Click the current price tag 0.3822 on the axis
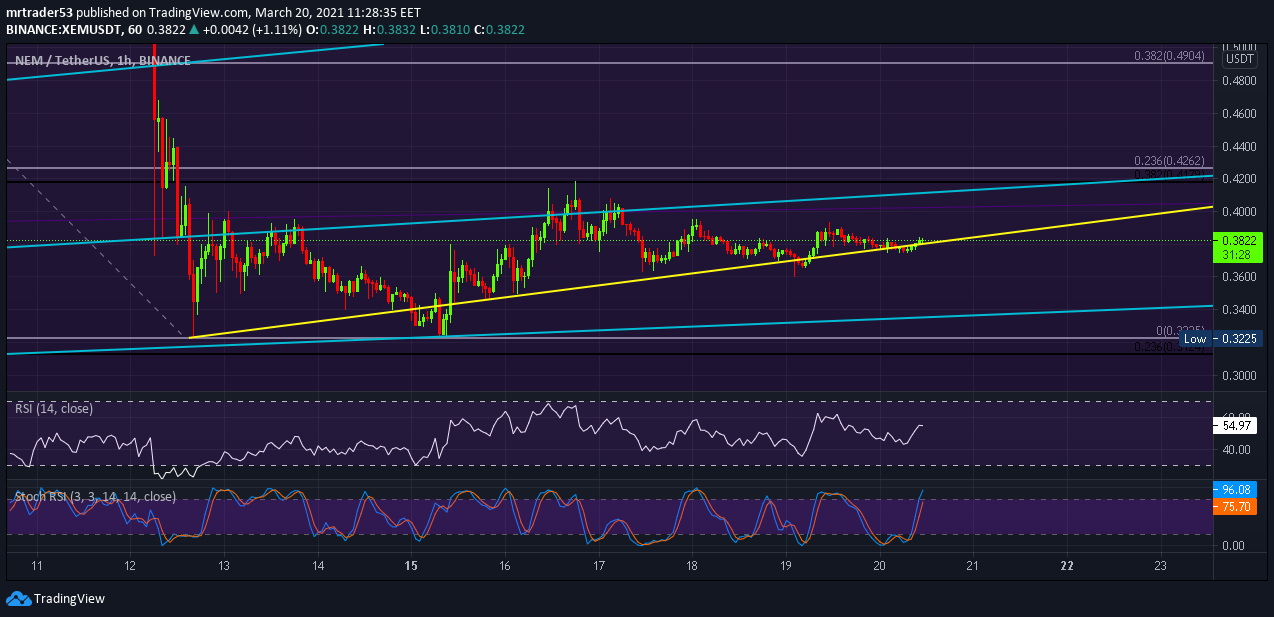This screenshot has width=1274, height=617. pyautogui.click(x=1238, y=240)
